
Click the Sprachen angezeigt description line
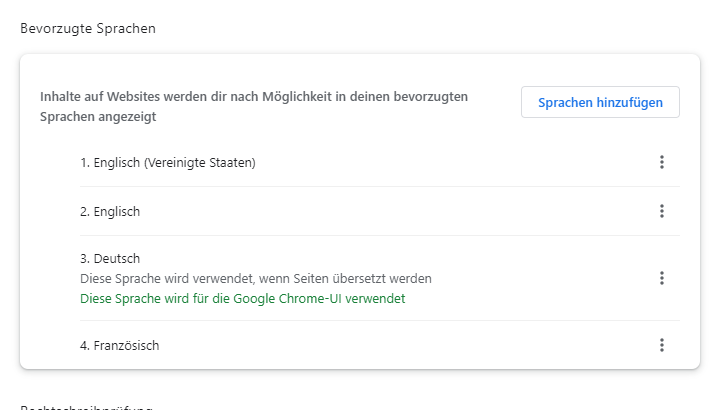tap(98, 117)
